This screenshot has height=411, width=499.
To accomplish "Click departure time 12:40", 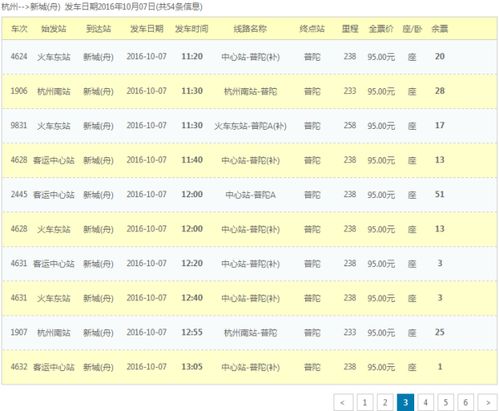I will [x=192, y=298].
